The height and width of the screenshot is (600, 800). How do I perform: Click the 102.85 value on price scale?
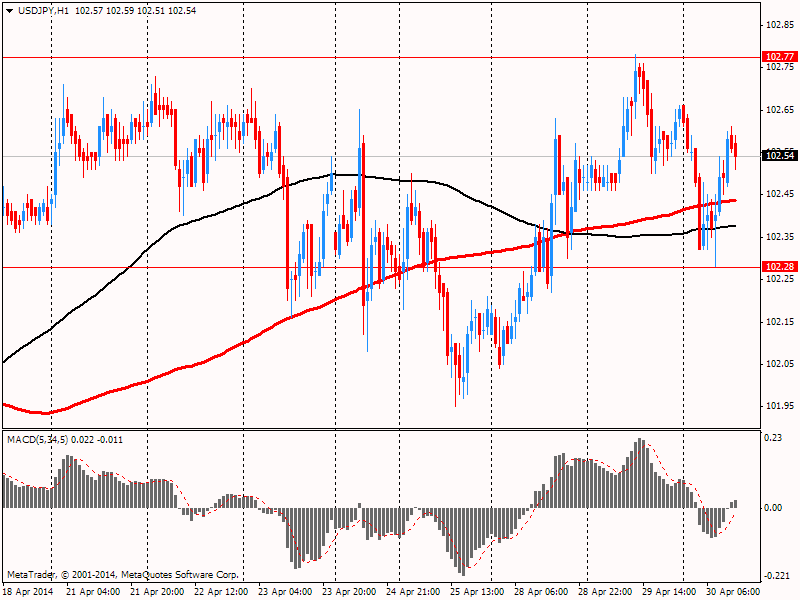(x=780, y=25)
